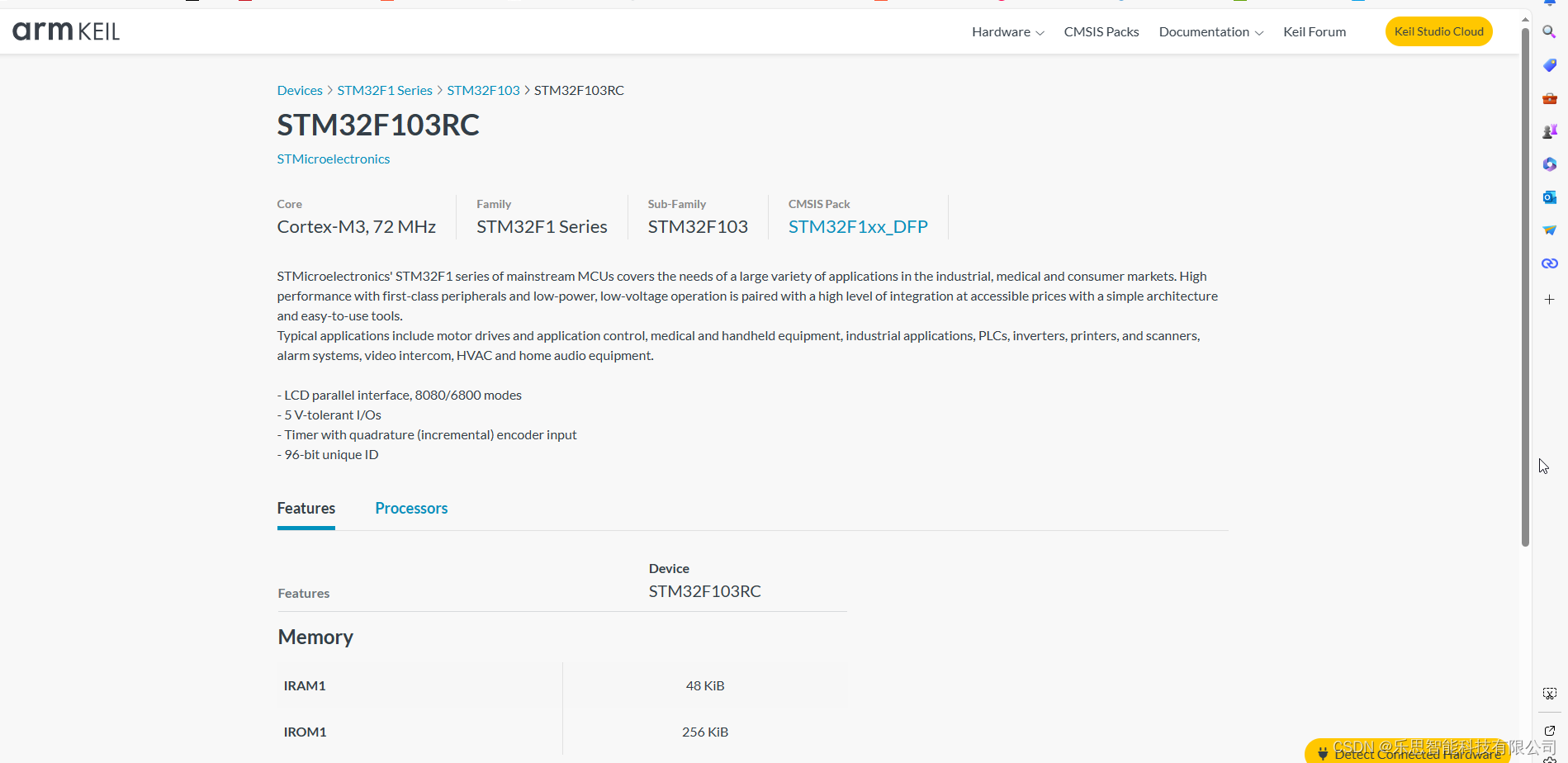The image size is (1568, 763).
Task: Click the STM32F103RC device column header
Action: tap(704, 592)
